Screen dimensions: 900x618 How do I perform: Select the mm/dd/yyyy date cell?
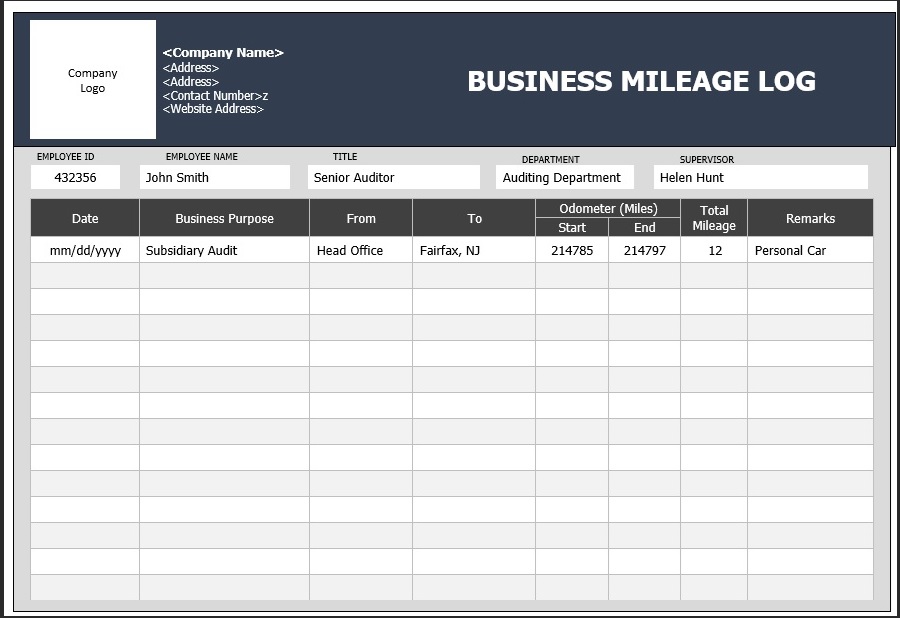coord(85,250)
